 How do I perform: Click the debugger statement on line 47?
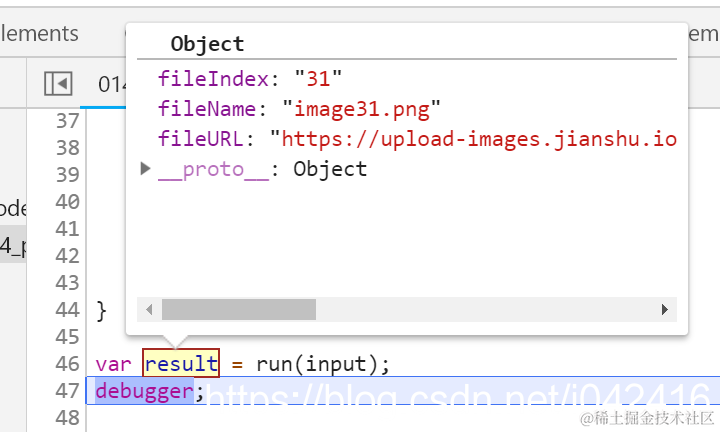pos(145,391)
